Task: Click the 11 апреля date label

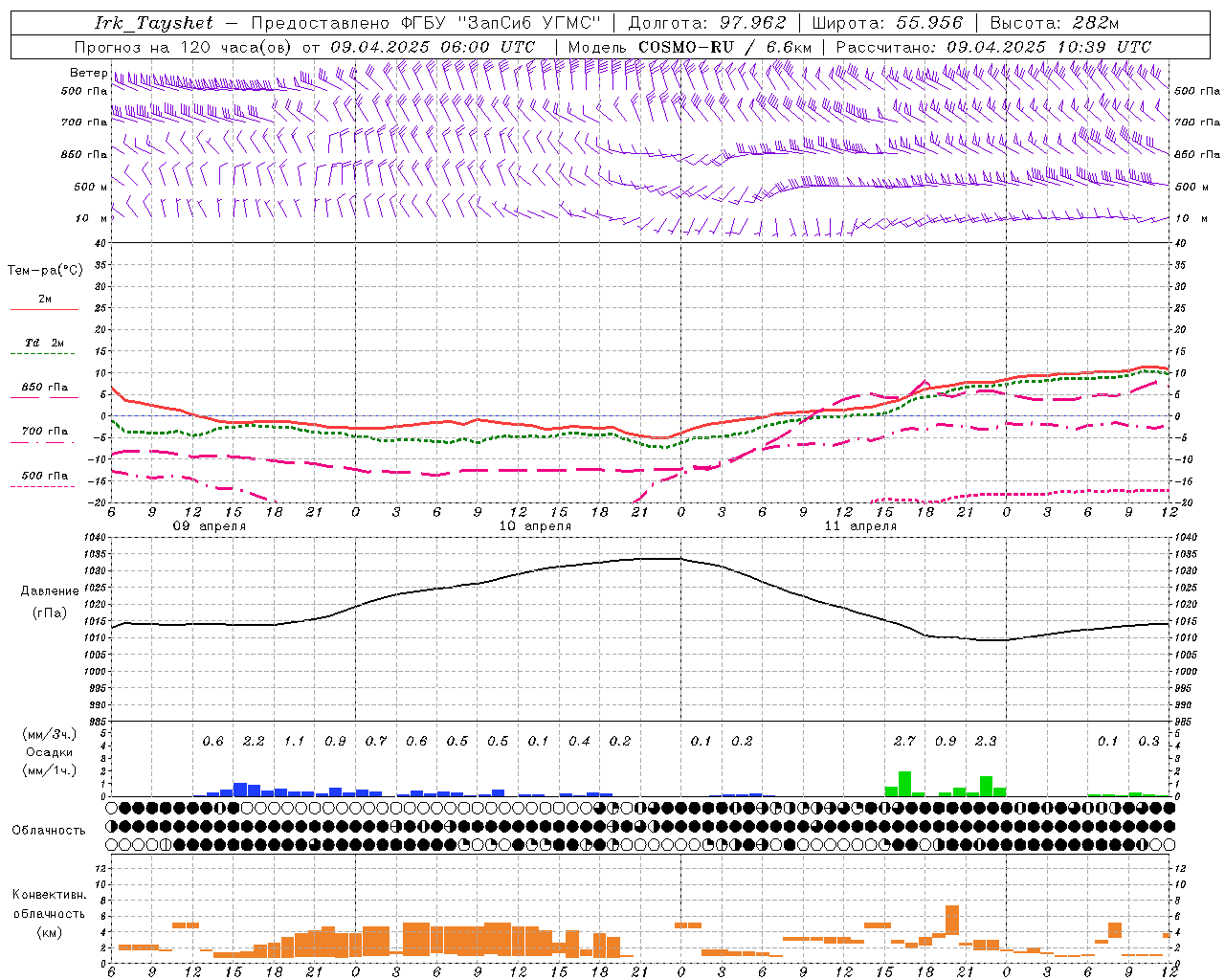Action: (860, 526)
